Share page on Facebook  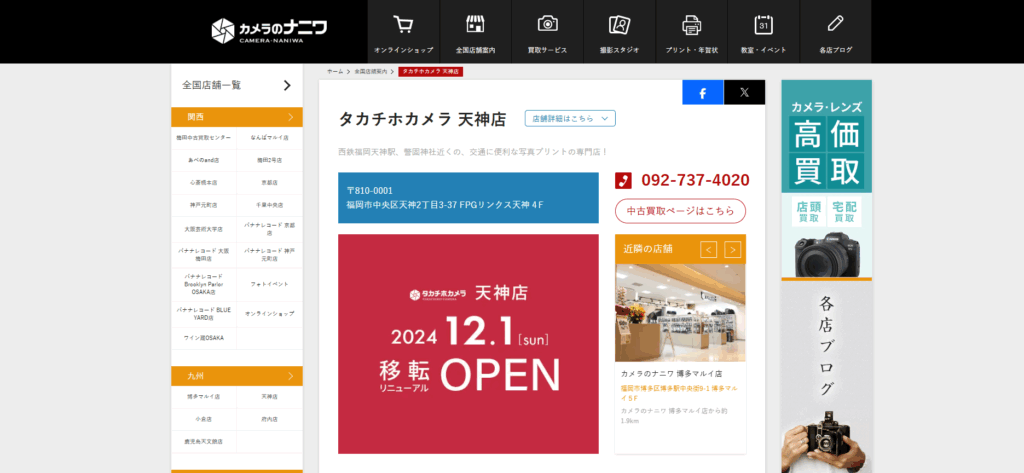pyautogui.click(x=703, y=93)
